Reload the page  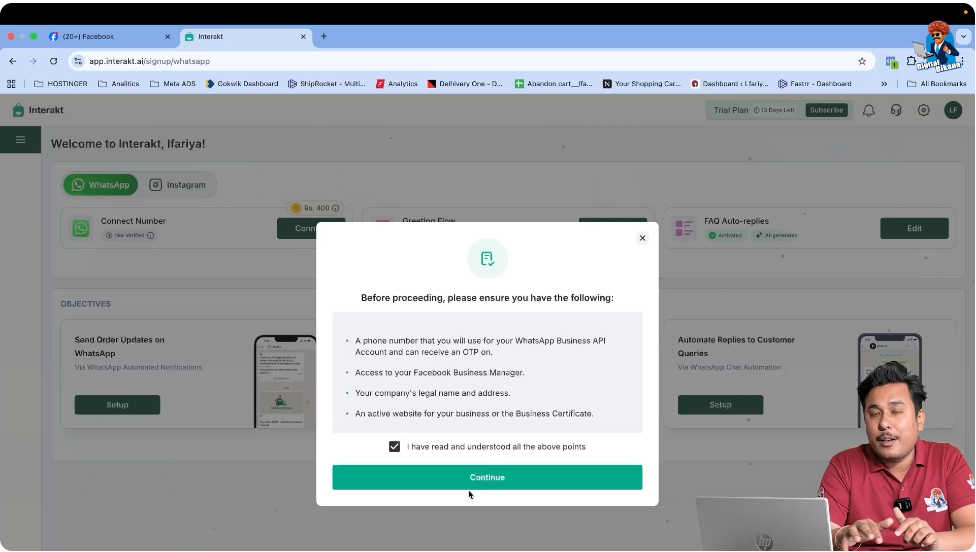pyautogui.click(x=54, y=61)
